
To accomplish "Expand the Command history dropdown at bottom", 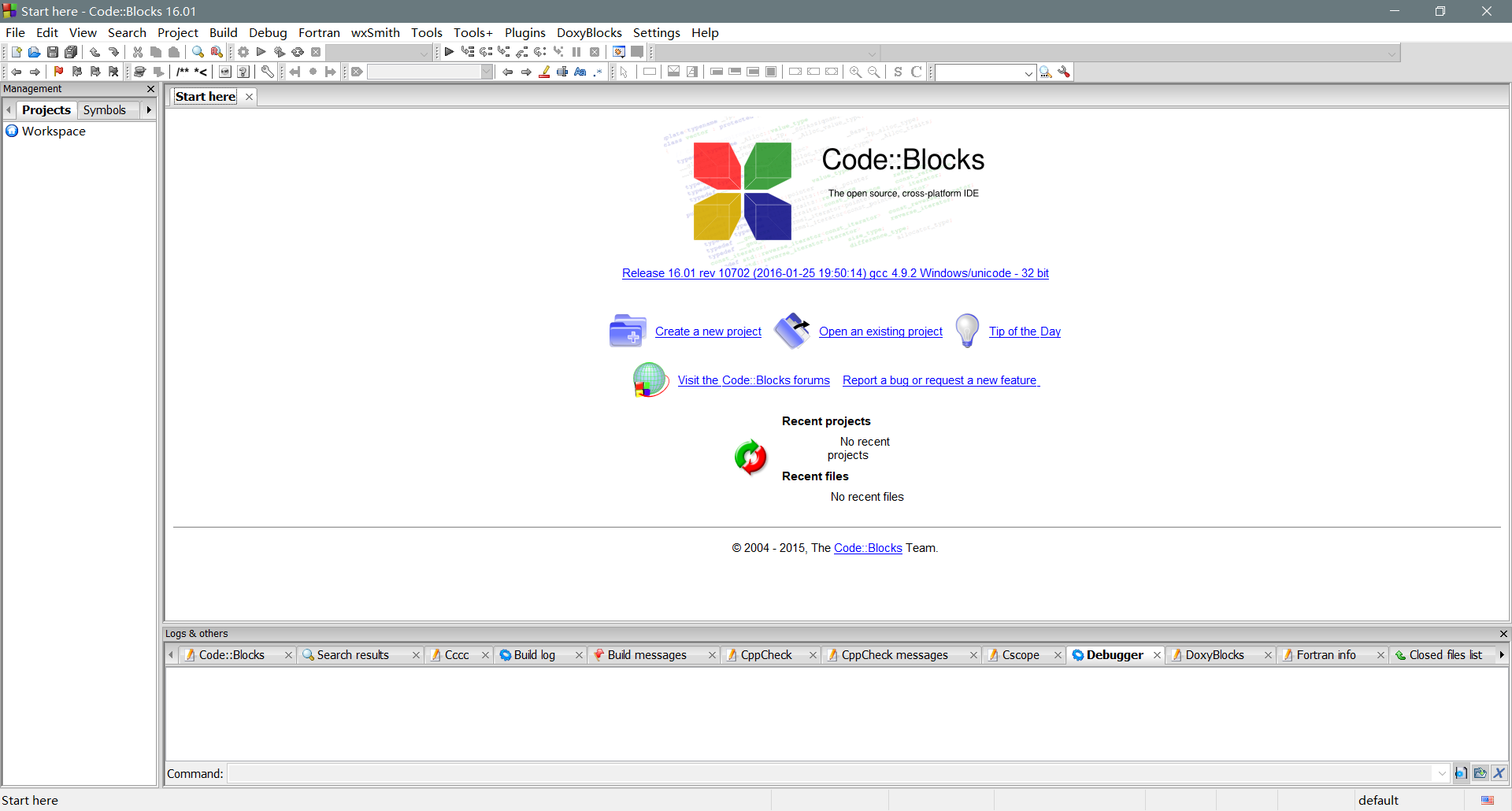I will [1442, 773].
